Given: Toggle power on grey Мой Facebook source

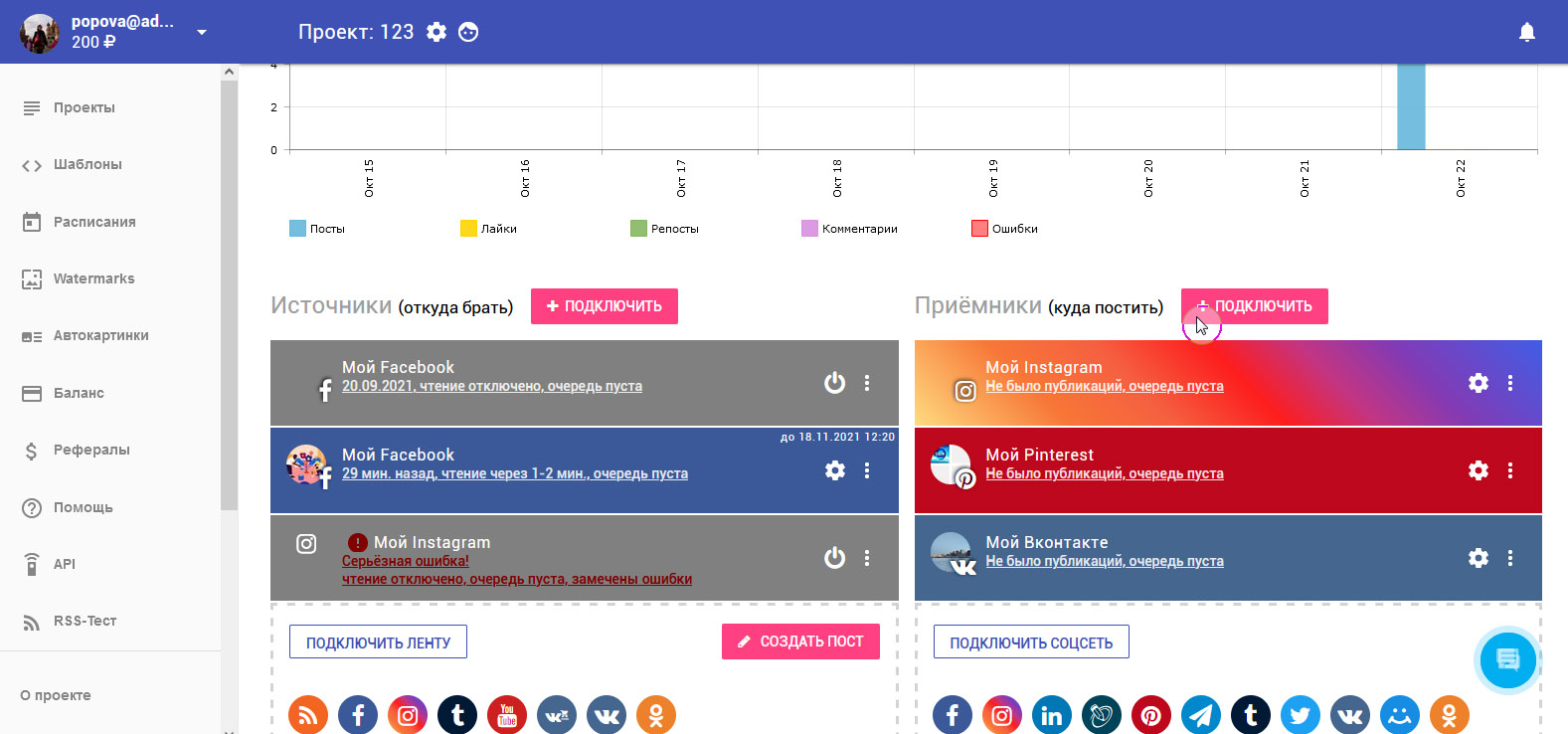Looking at the screenshot, I should 835,383.
